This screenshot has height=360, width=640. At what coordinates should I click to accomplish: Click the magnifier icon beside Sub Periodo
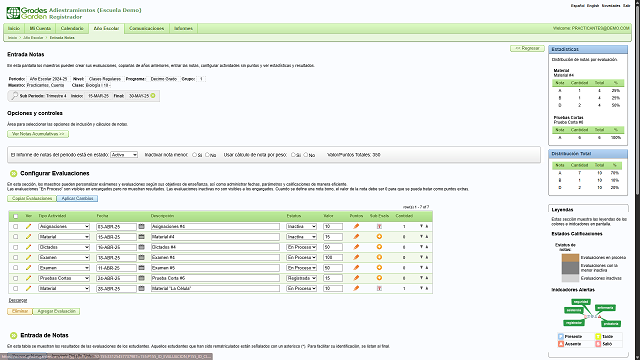[15, 96]
